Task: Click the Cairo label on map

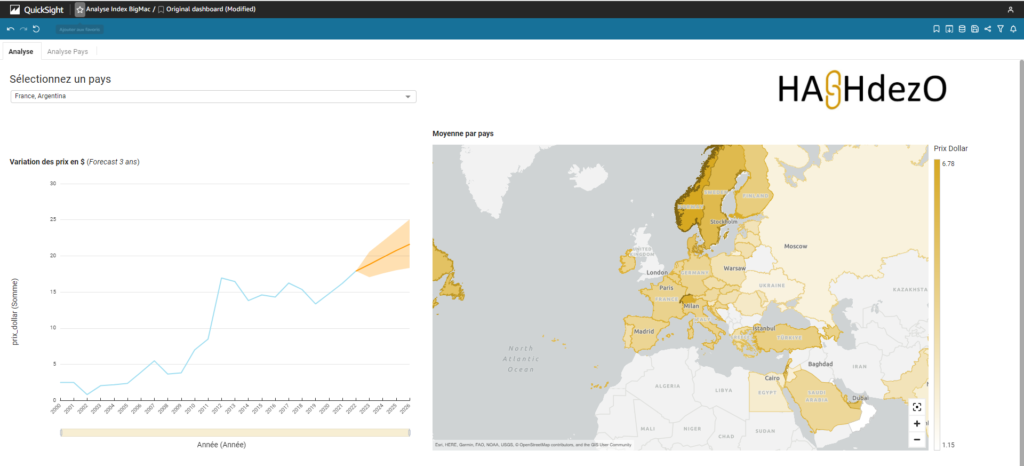Action: 772,379
